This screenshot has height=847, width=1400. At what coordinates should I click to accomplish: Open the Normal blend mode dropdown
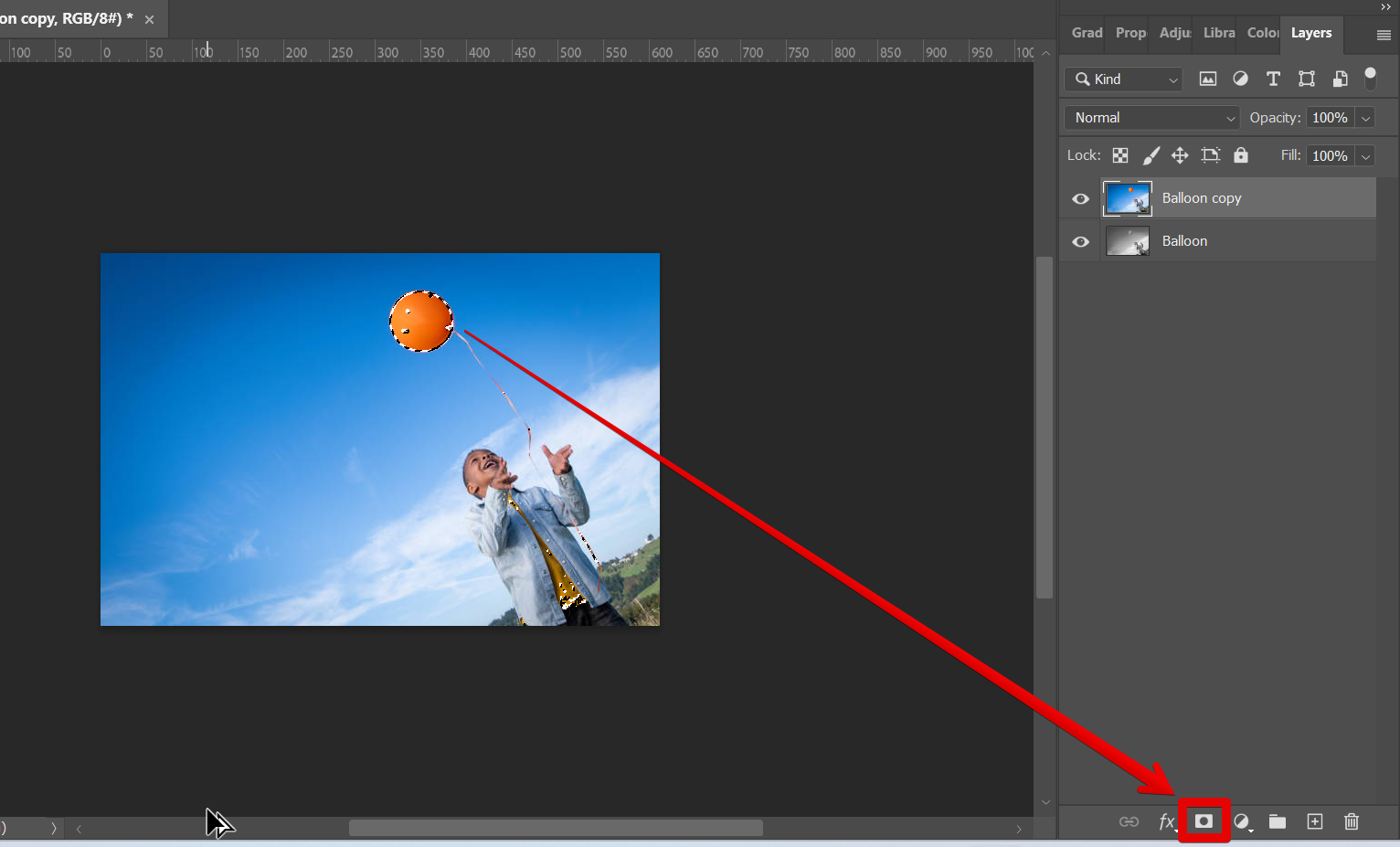[1151, 118]
